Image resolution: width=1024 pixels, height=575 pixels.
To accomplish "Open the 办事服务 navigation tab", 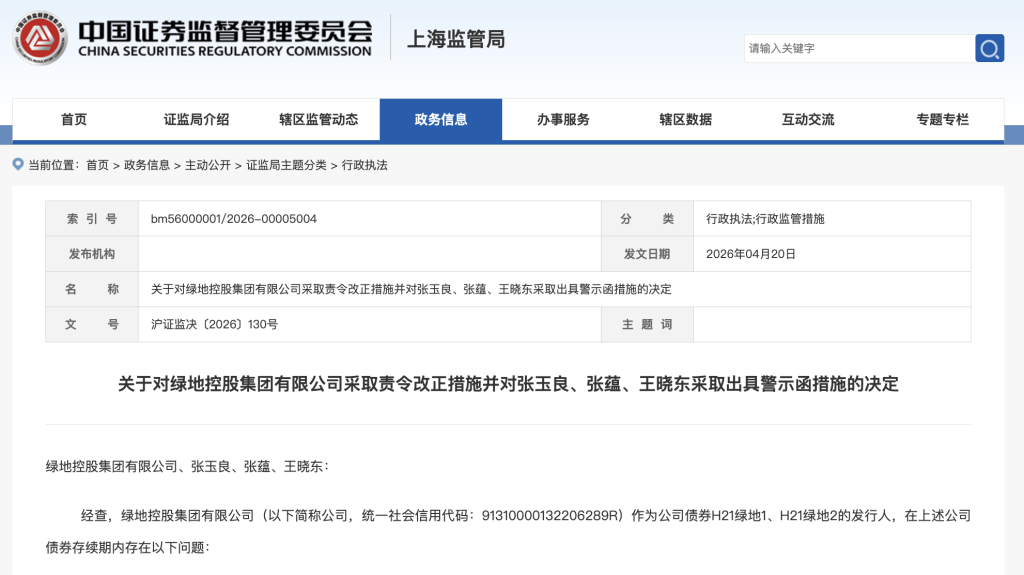I will [x=563, y=120].
